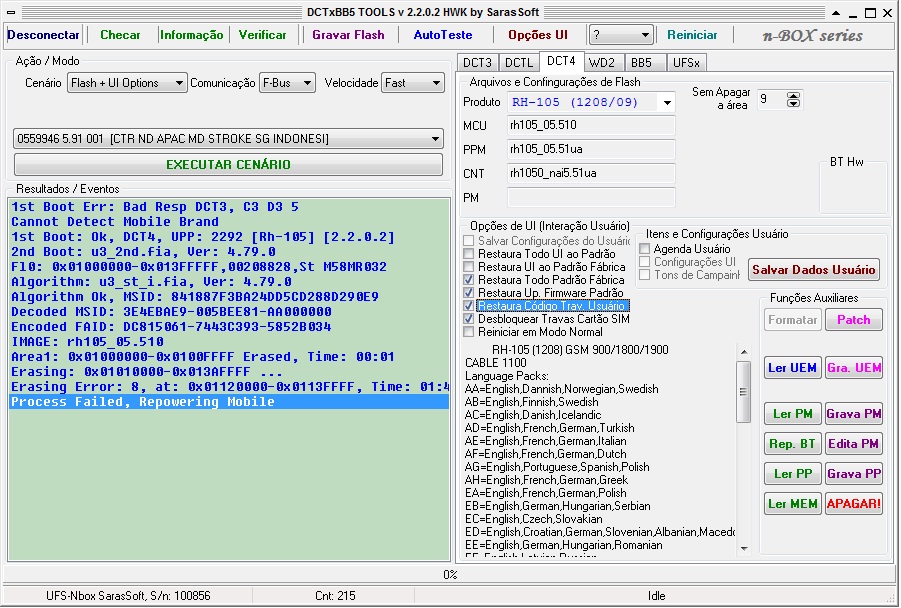Open Opções UI
The height and width of the screenshot is (608, 901).
tap(538, 35)
